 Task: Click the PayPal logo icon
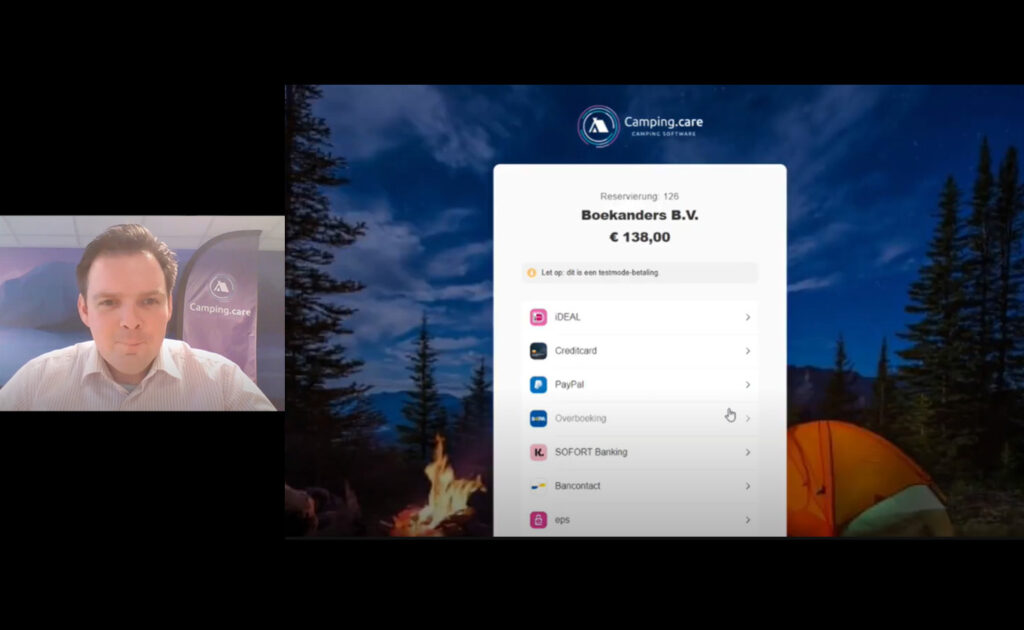point(538,385)
